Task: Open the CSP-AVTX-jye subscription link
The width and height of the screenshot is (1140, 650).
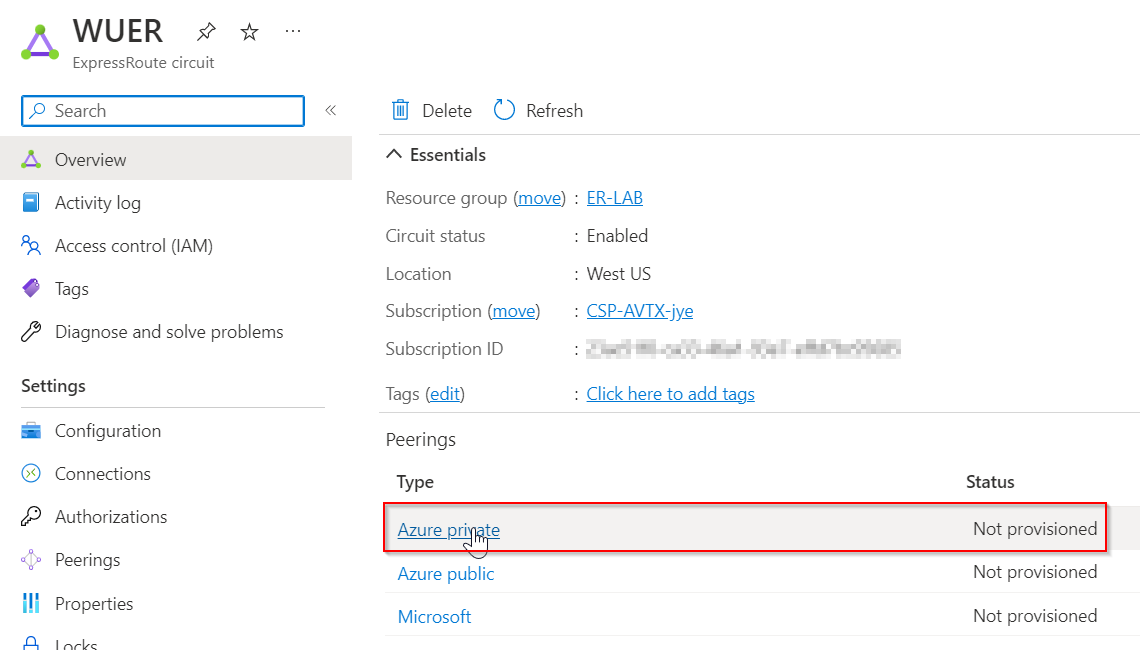Action: (640, 311)
